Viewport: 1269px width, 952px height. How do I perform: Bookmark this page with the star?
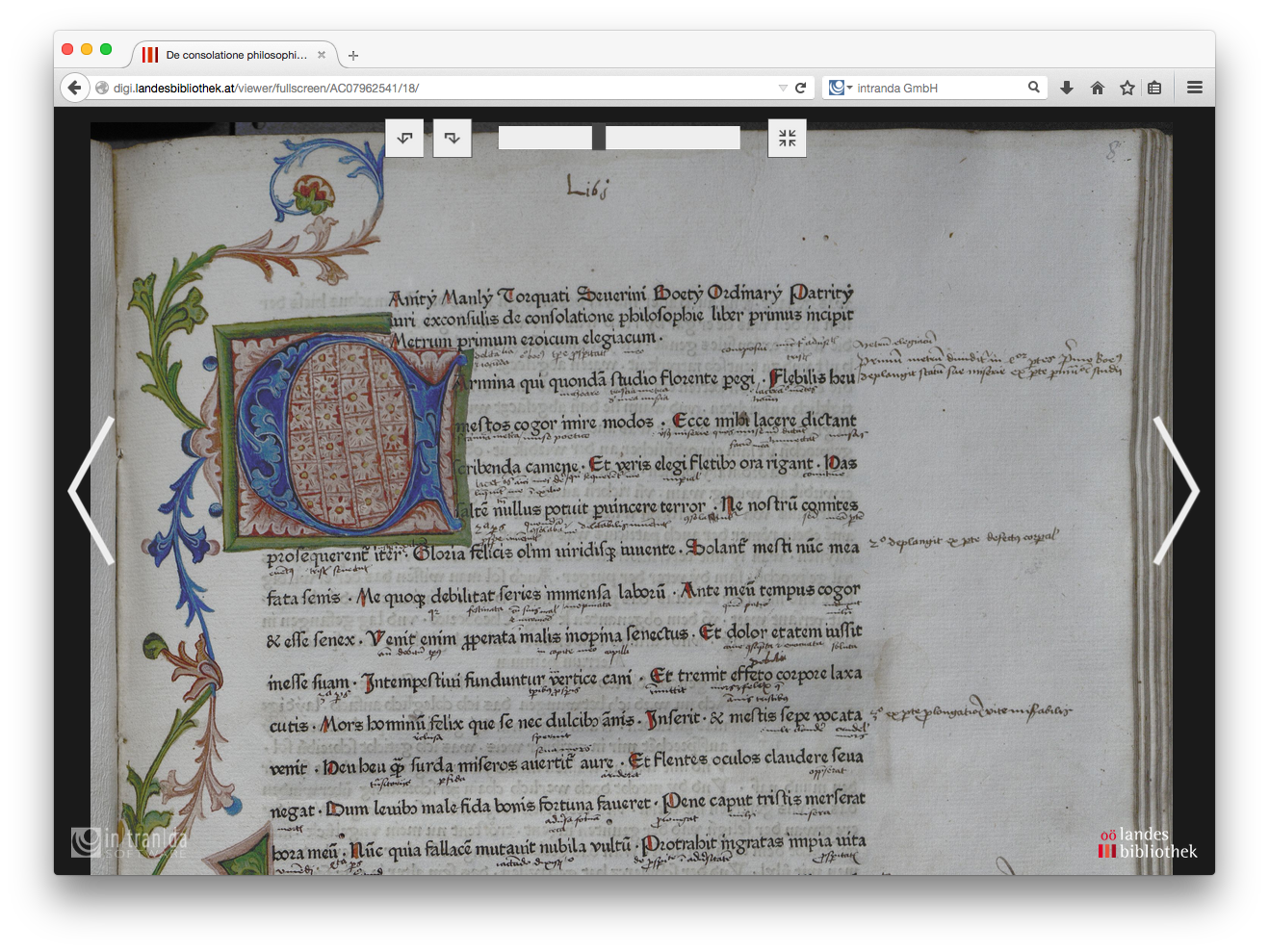click(1127, 88)
